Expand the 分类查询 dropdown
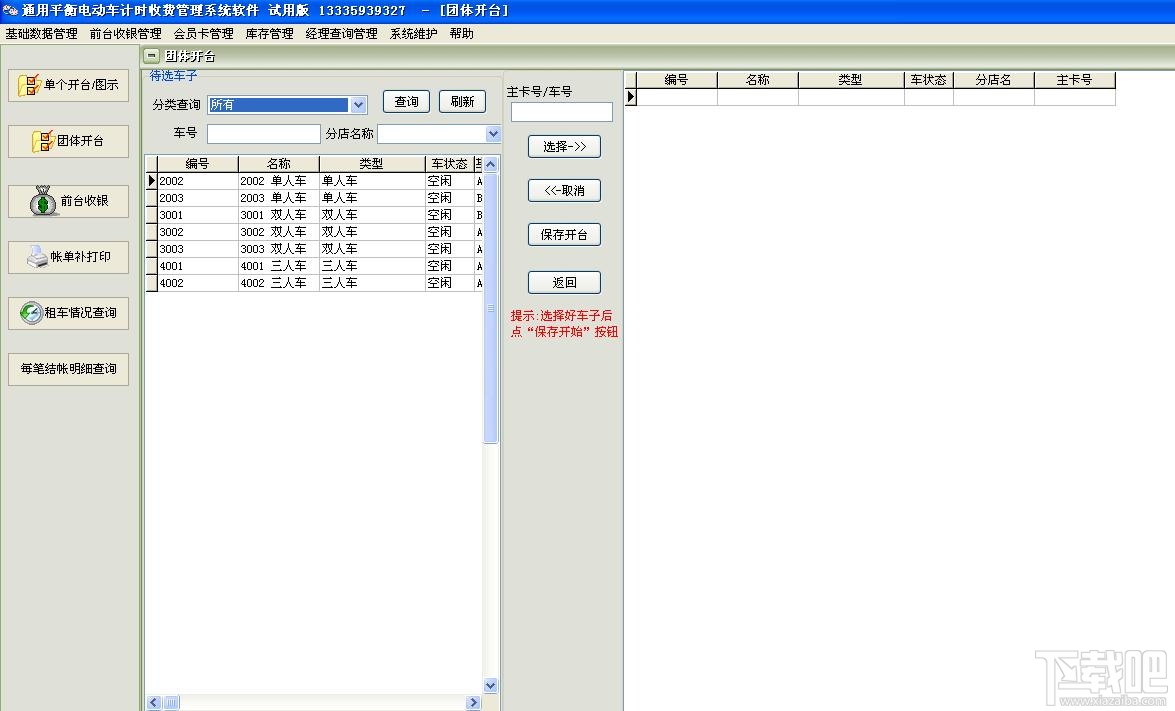This screenshot has width=1175, height=711. [358, 105]
